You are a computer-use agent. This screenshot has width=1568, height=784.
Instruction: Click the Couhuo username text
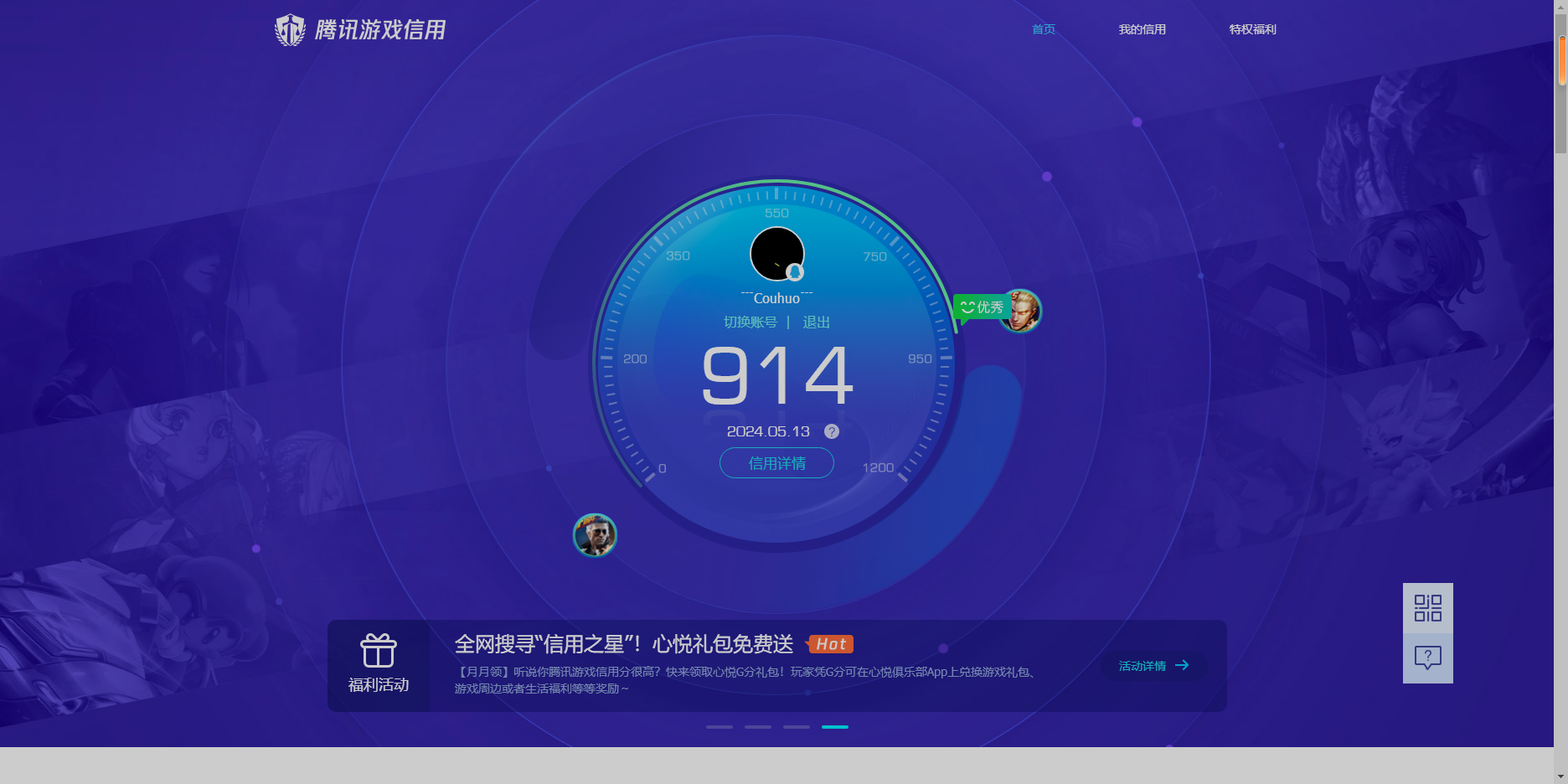click(776, 298)
